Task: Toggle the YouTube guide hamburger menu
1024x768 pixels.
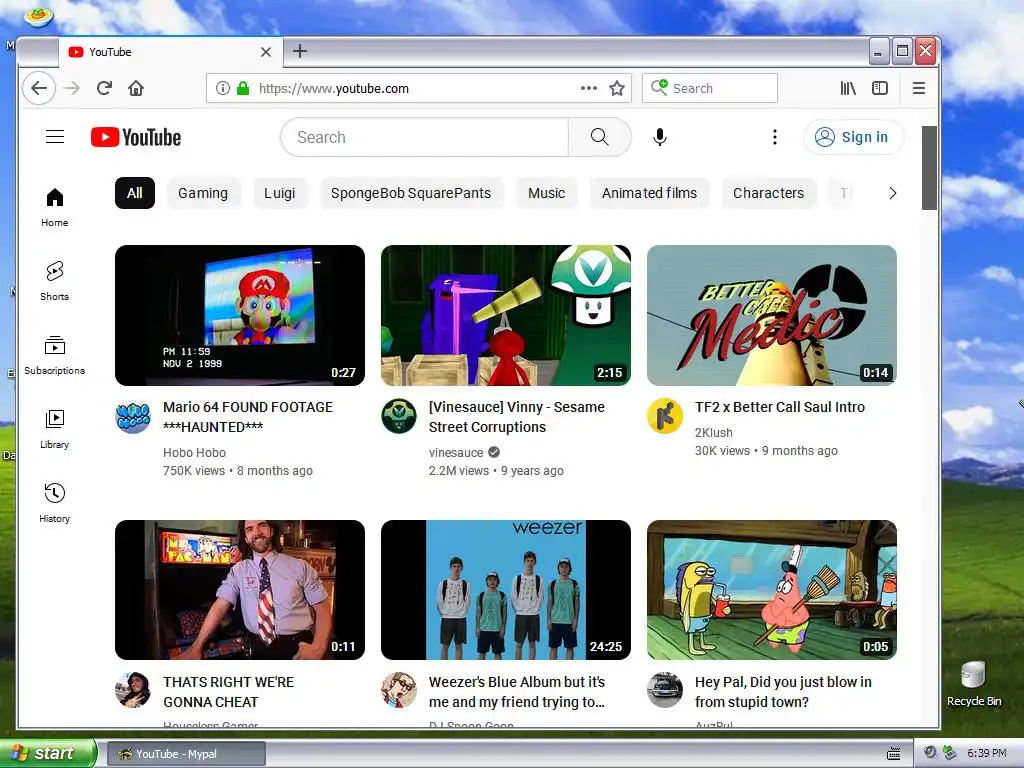Action: coord(55,136)
